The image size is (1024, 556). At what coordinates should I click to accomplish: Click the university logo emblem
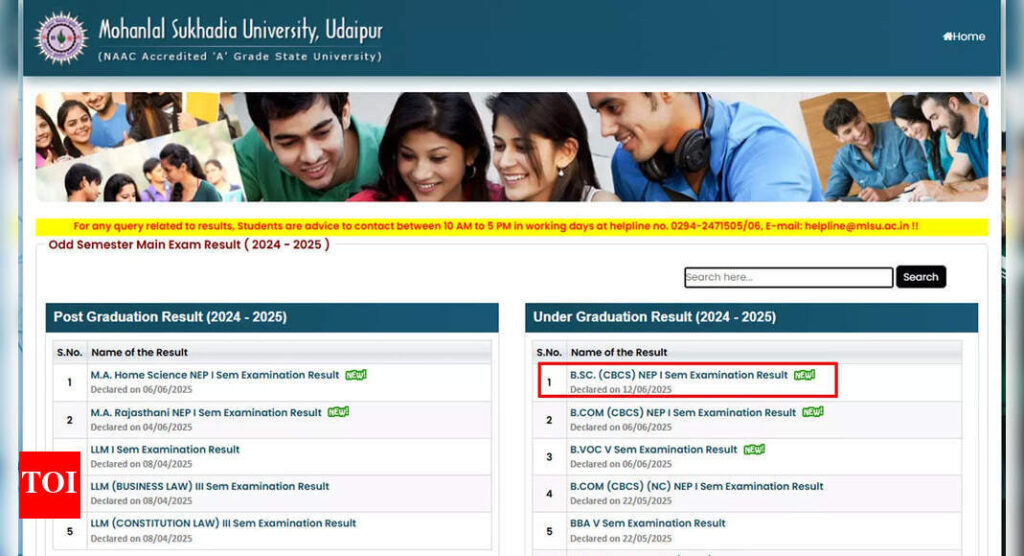(x=61, y=38)
